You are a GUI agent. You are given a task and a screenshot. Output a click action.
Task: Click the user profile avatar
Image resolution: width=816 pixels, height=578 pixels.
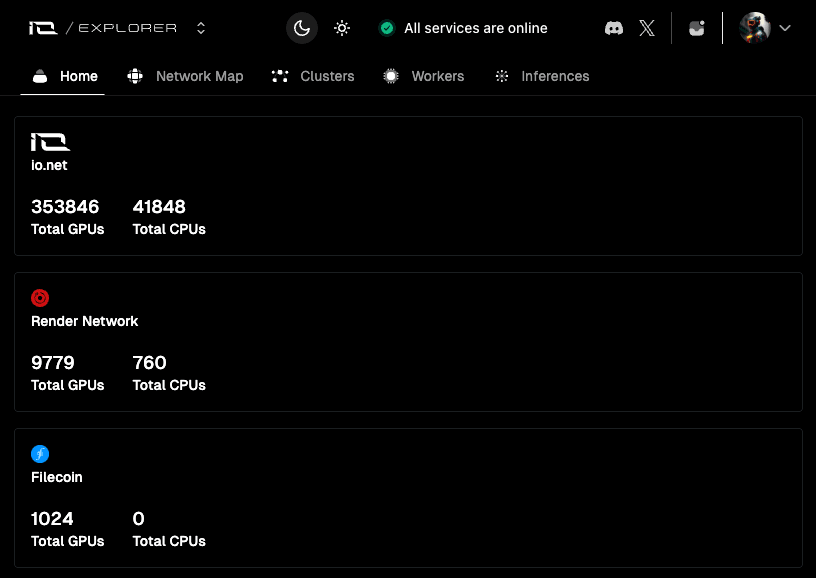point(754,28)
